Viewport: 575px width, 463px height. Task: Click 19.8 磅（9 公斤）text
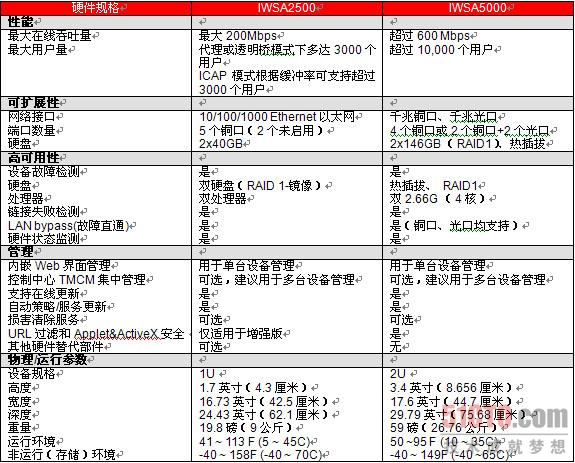(x=246, y=428)
